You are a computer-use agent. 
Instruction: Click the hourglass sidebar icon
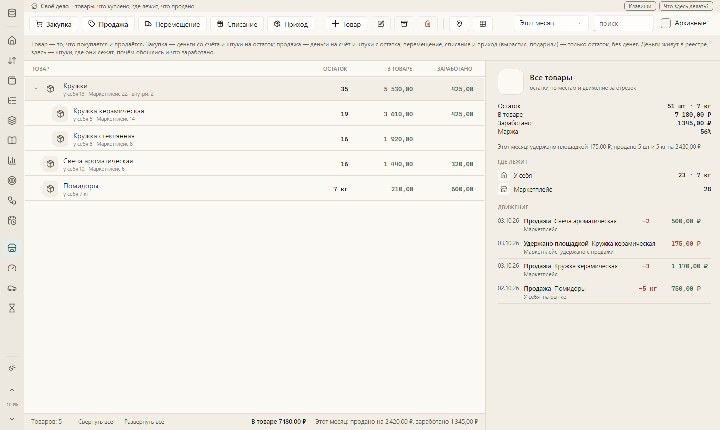coord(12,308)
